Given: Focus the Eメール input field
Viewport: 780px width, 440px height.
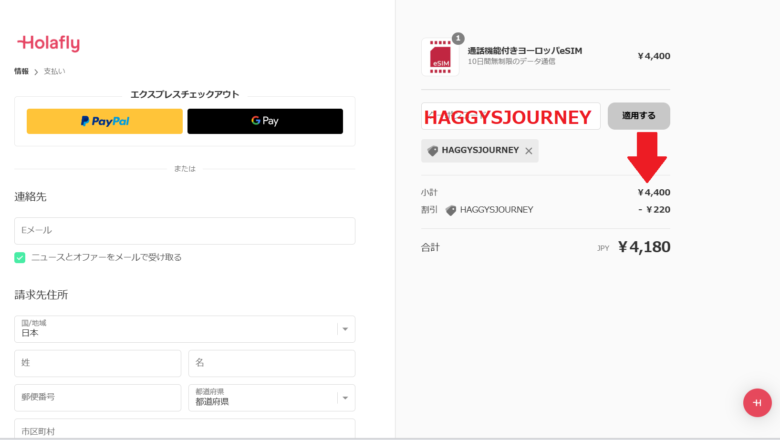Looking at the screenshot, I should 185,231.
